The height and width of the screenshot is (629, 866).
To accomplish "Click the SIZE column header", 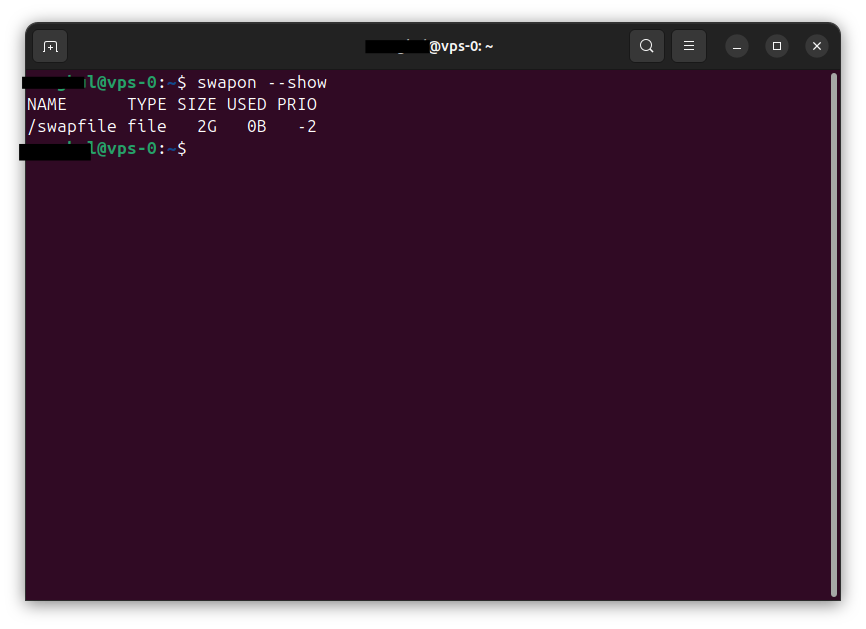I will (197, 104).
